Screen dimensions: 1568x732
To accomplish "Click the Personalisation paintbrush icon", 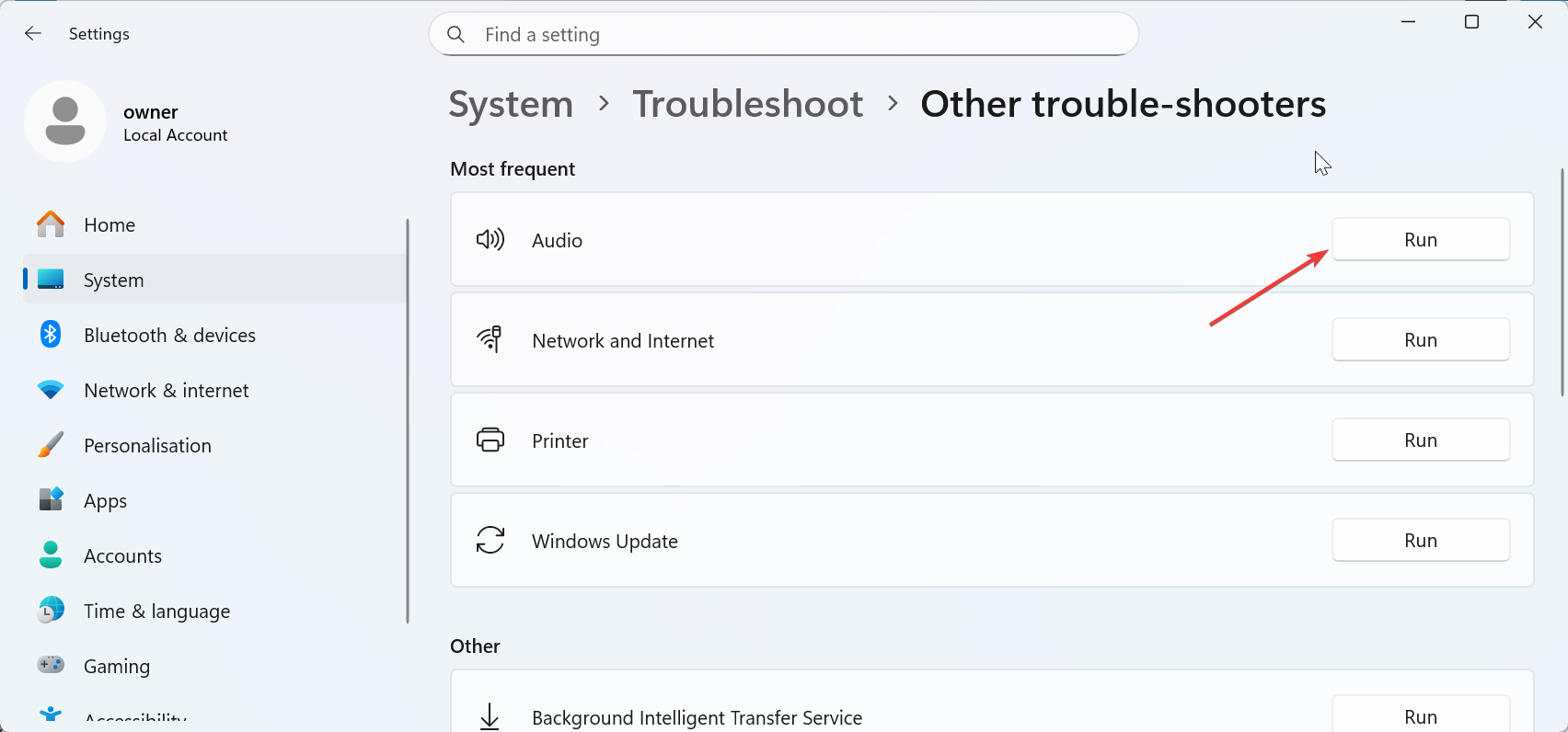I will pos(51,445).
